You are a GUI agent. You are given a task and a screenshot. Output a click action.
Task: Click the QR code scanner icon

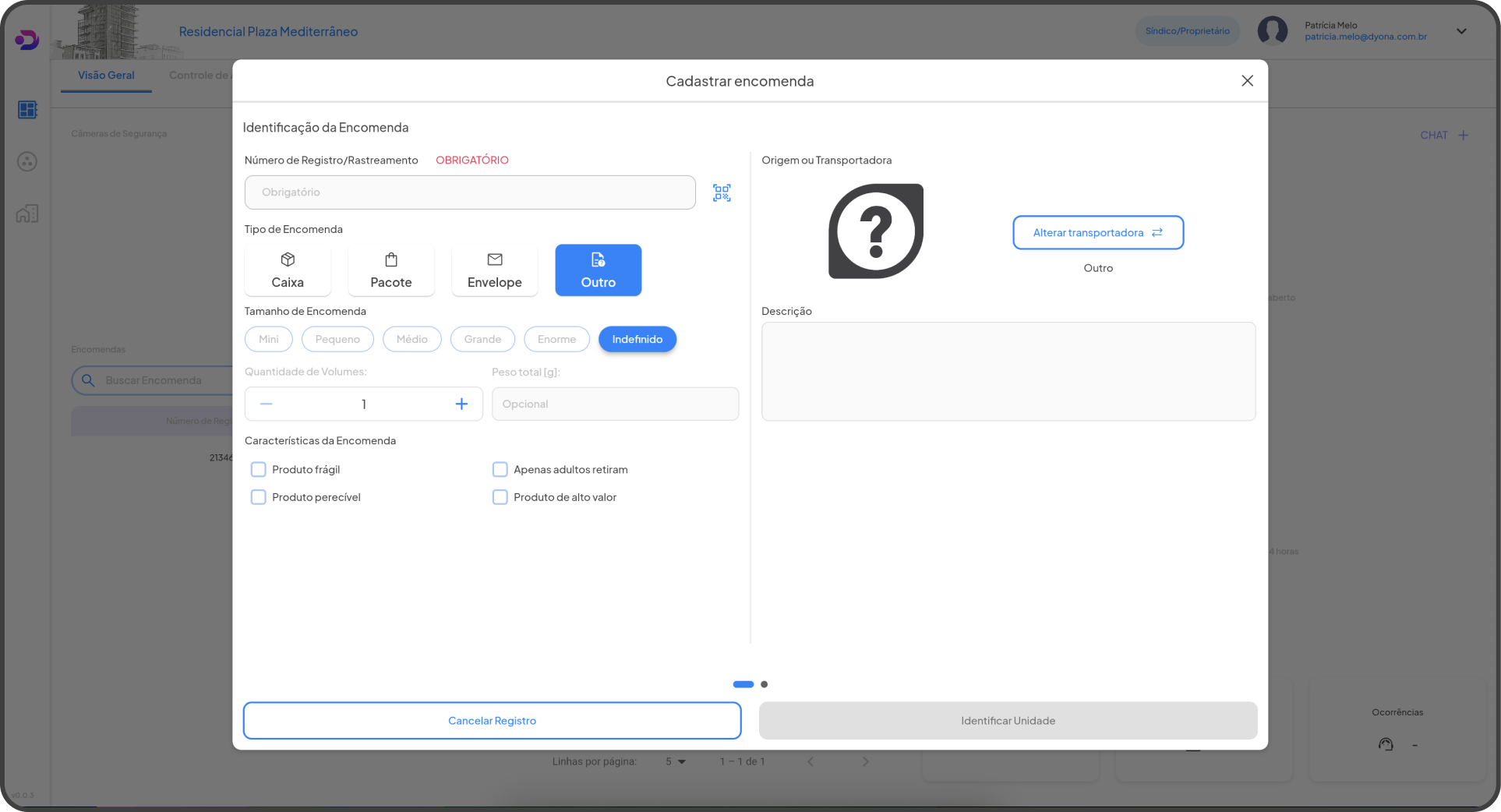pos(722,192)
